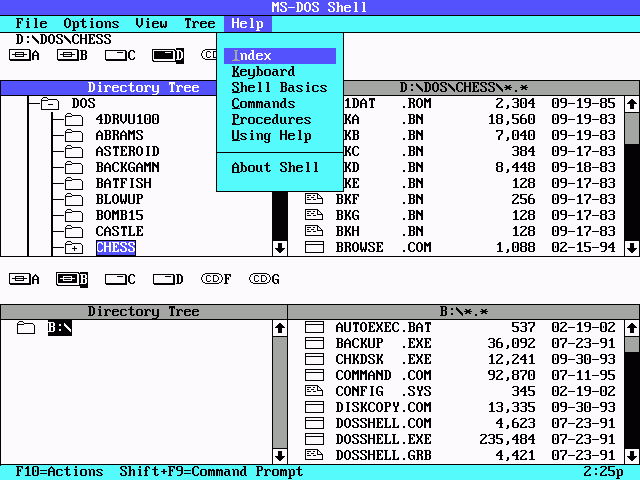Viewport: 640px width, 480px height.
Task: Click the CONFIG.SYS file icon
Action: (x=315, y=391)
